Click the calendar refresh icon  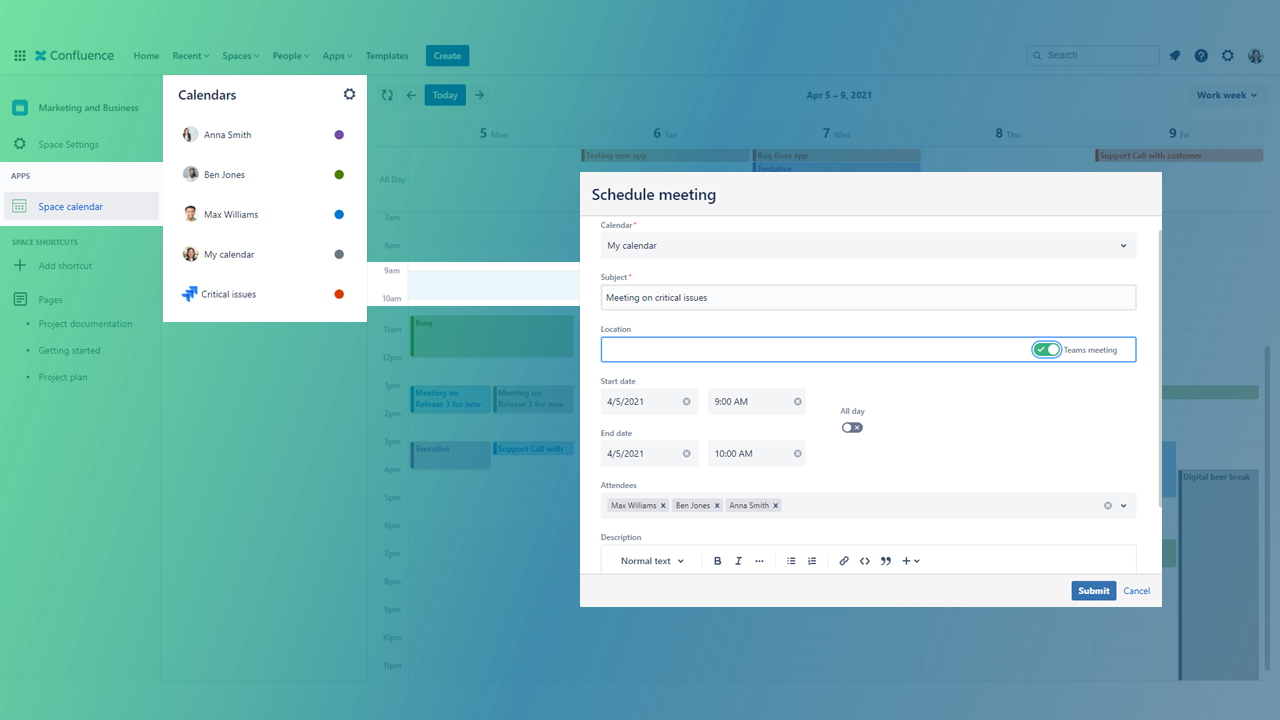tap(387, 95)
